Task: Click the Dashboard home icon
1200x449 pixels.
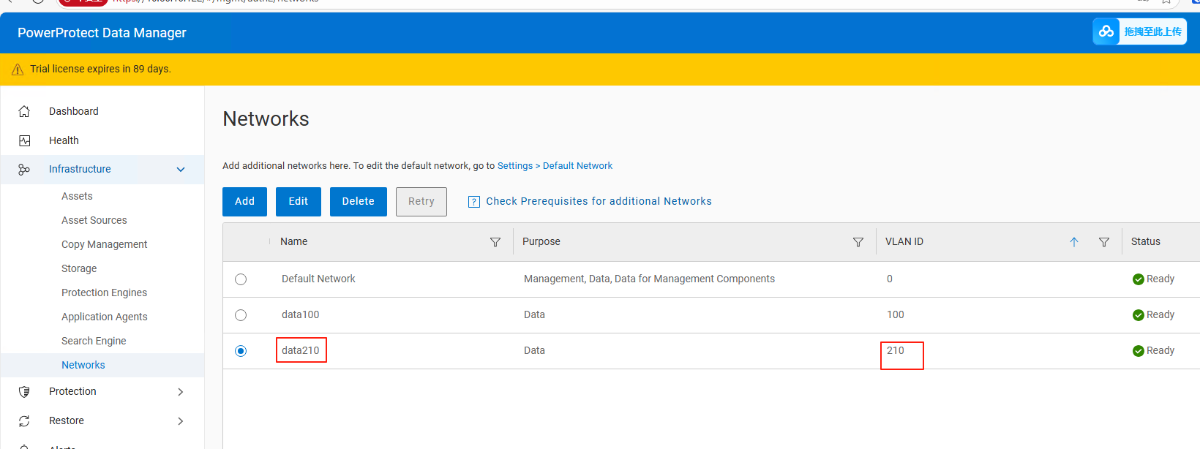Action: pyautogui.click(x=24, y=111)
